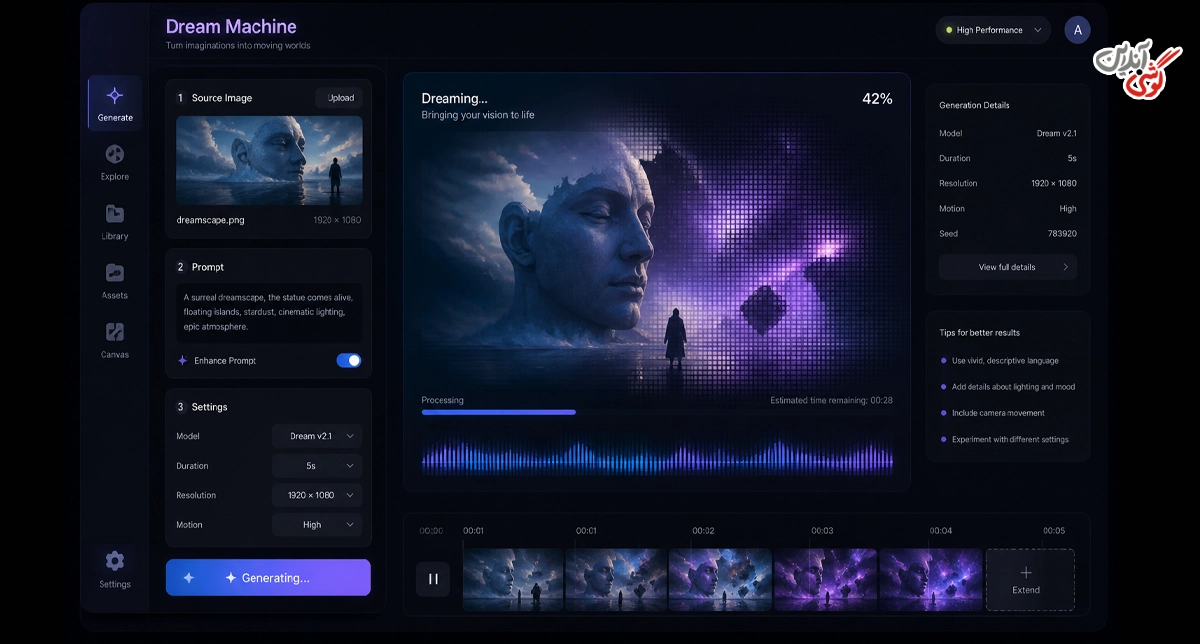Click the Source Image section heading

[x=222, y=98]
